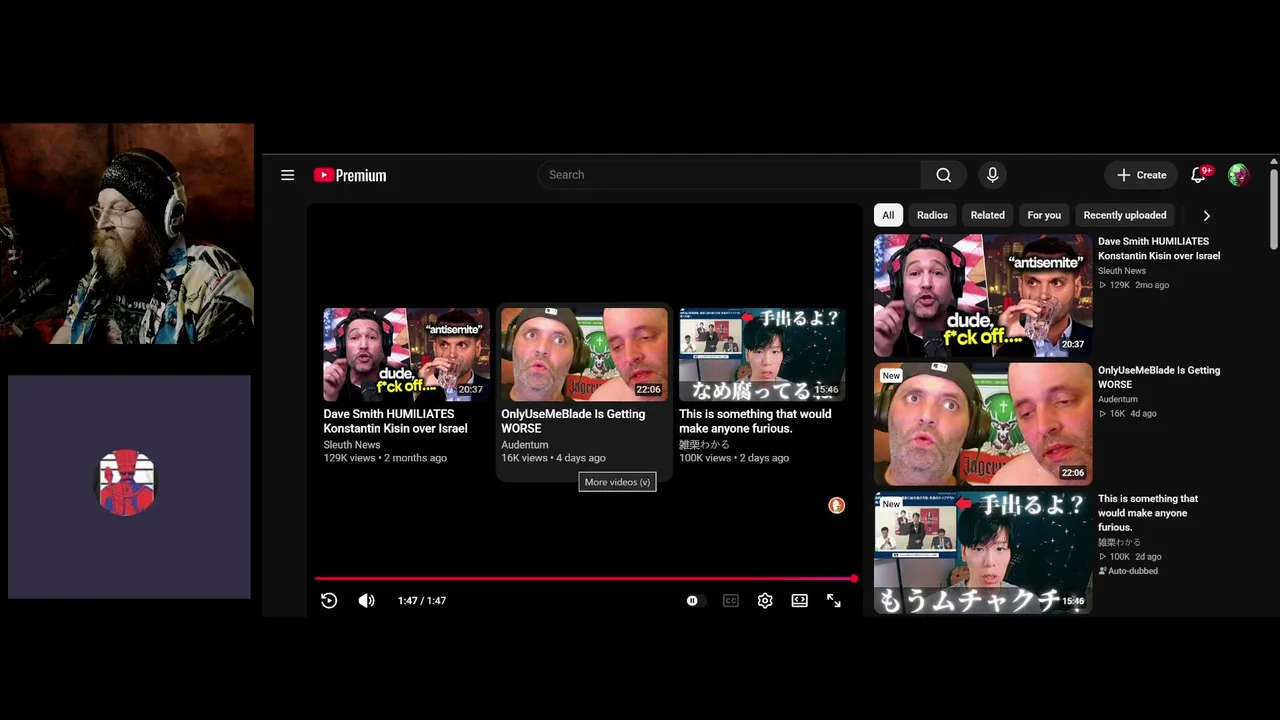
Task: Click '16K views • 4 days ago' text
Action: click(x=553, y=458)
